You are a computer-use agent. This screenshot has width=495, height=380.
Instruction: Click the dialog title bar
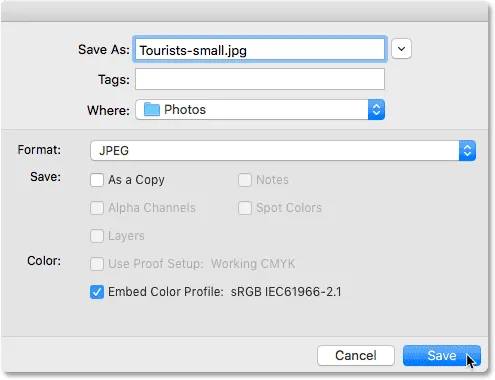click(245, 11)
